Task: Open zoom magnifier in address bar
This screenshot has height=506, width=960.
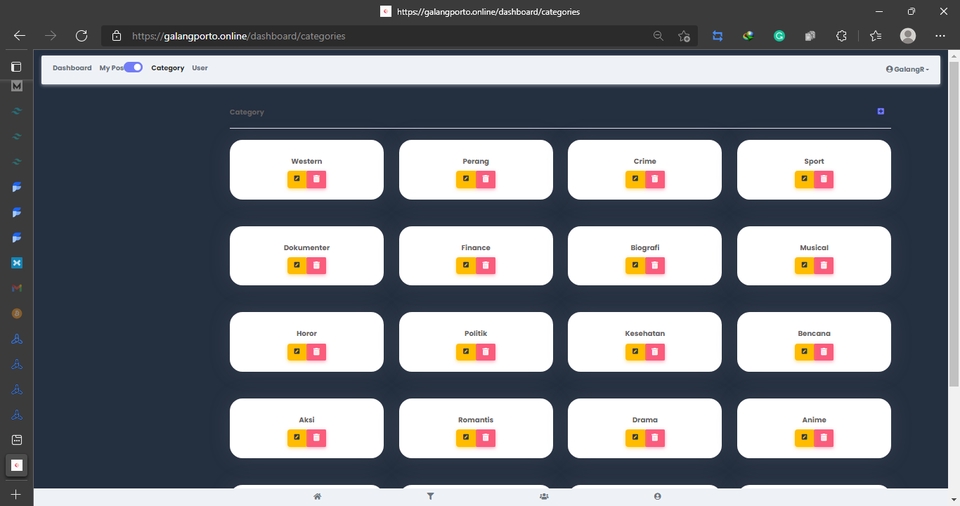Action: point(658,36)
